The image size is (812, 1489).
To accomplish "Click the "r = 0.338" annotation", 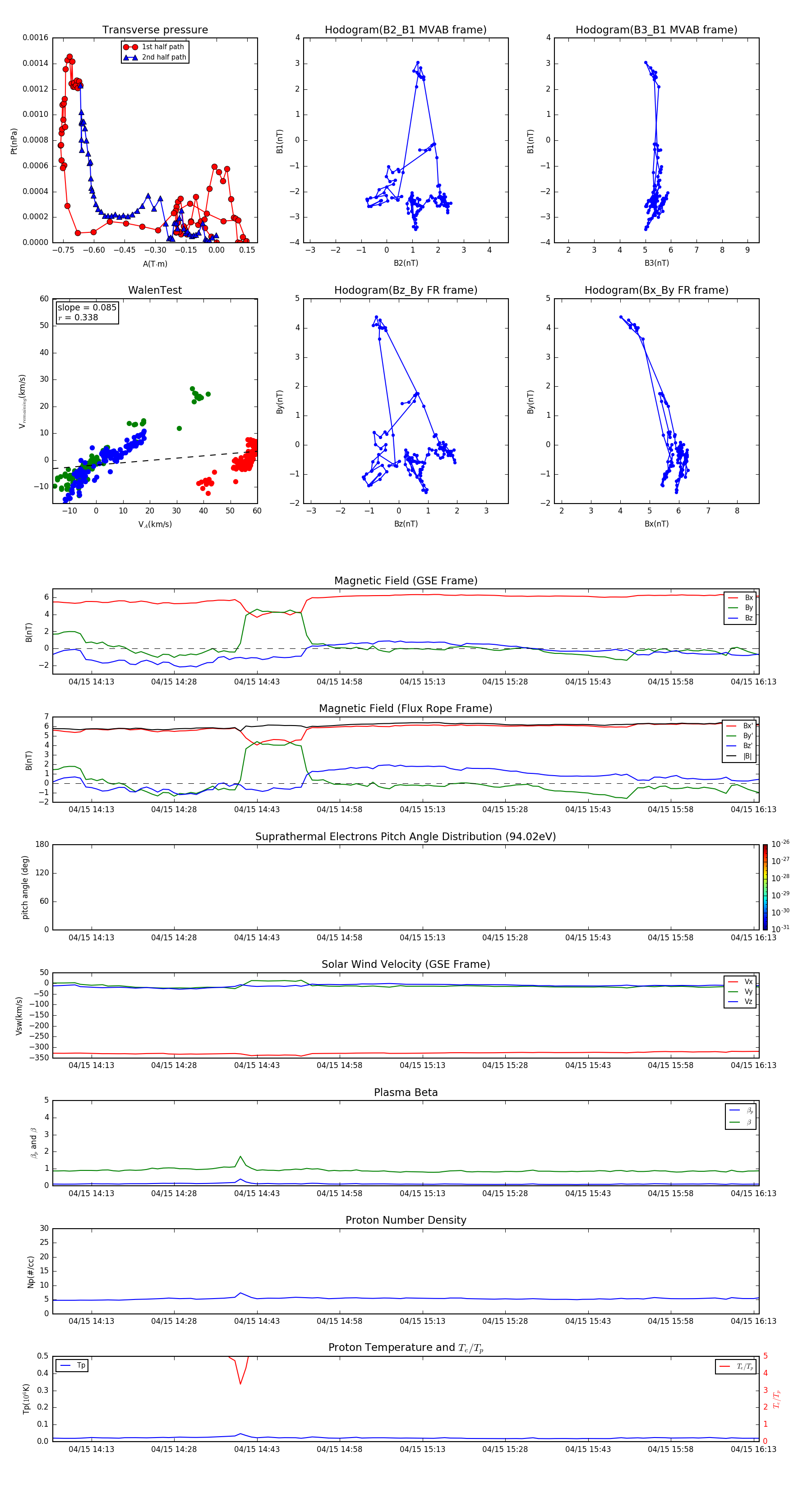I will click(78, 317).
